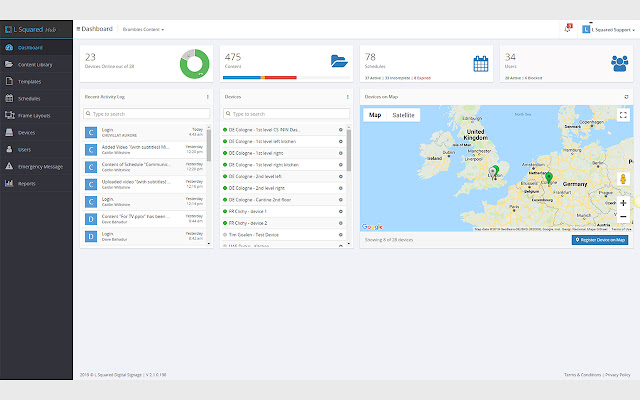The image size is (640, 400).
Task: Toggle fullscreen view on the map
Action: tap(623, 115)
